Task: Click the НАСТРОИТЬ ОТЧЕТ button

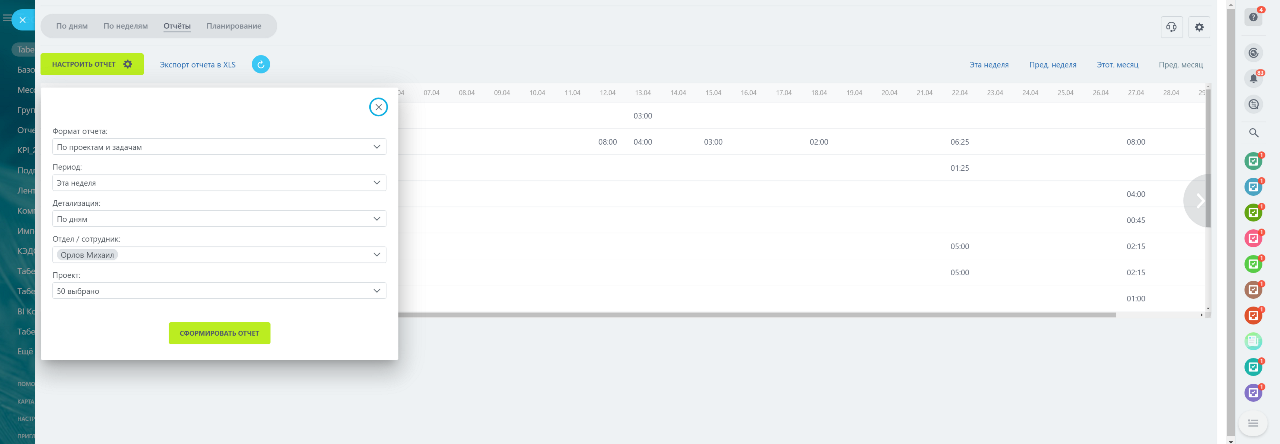Action: point(92,64)
